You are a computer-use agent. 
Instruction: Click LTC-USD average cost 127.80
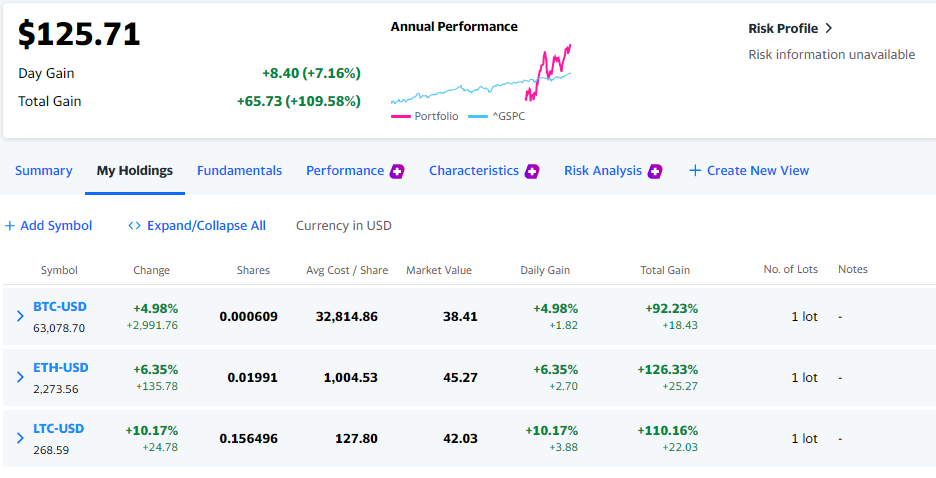pyautogui.click(x=358, y=439)
